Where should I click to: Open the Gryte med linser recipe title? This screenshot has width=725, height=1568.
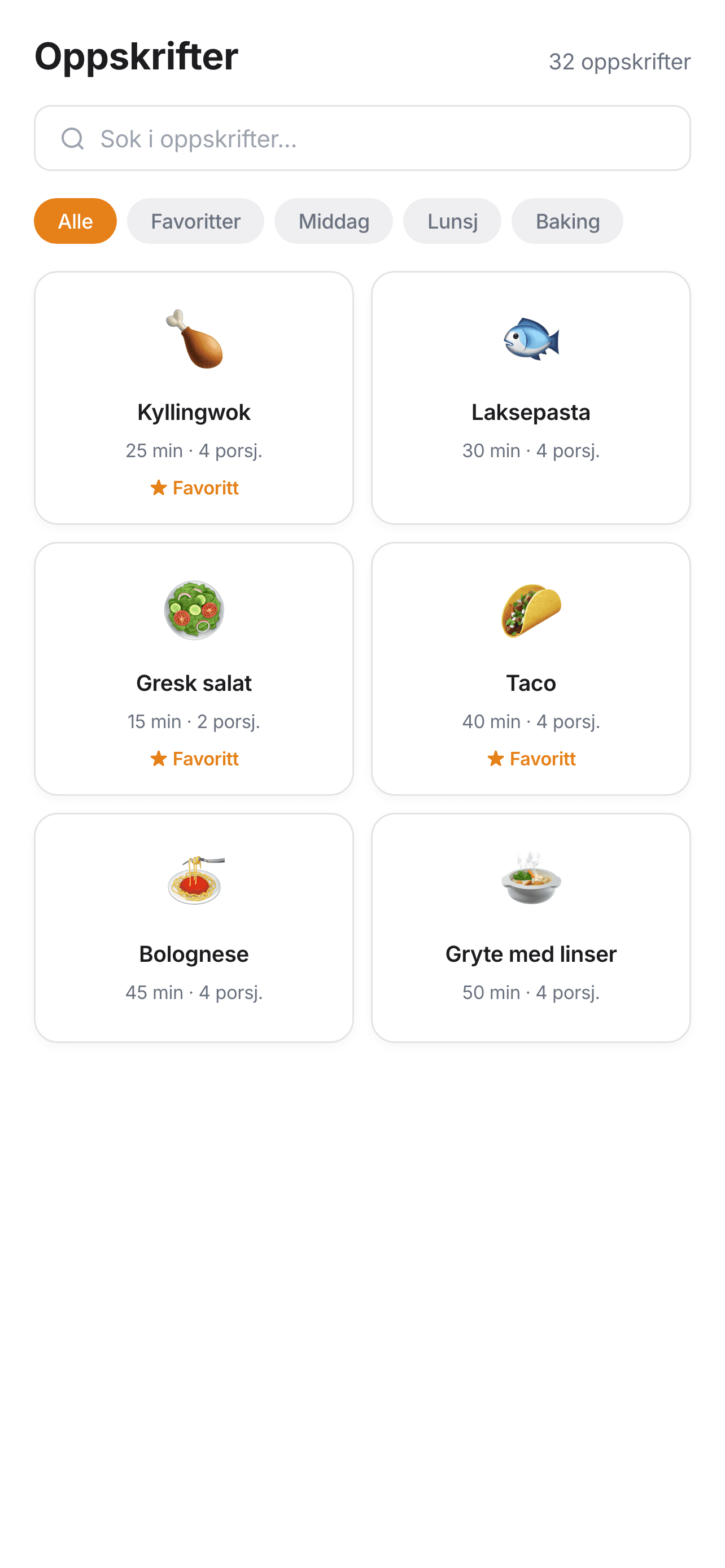point(531,954)
